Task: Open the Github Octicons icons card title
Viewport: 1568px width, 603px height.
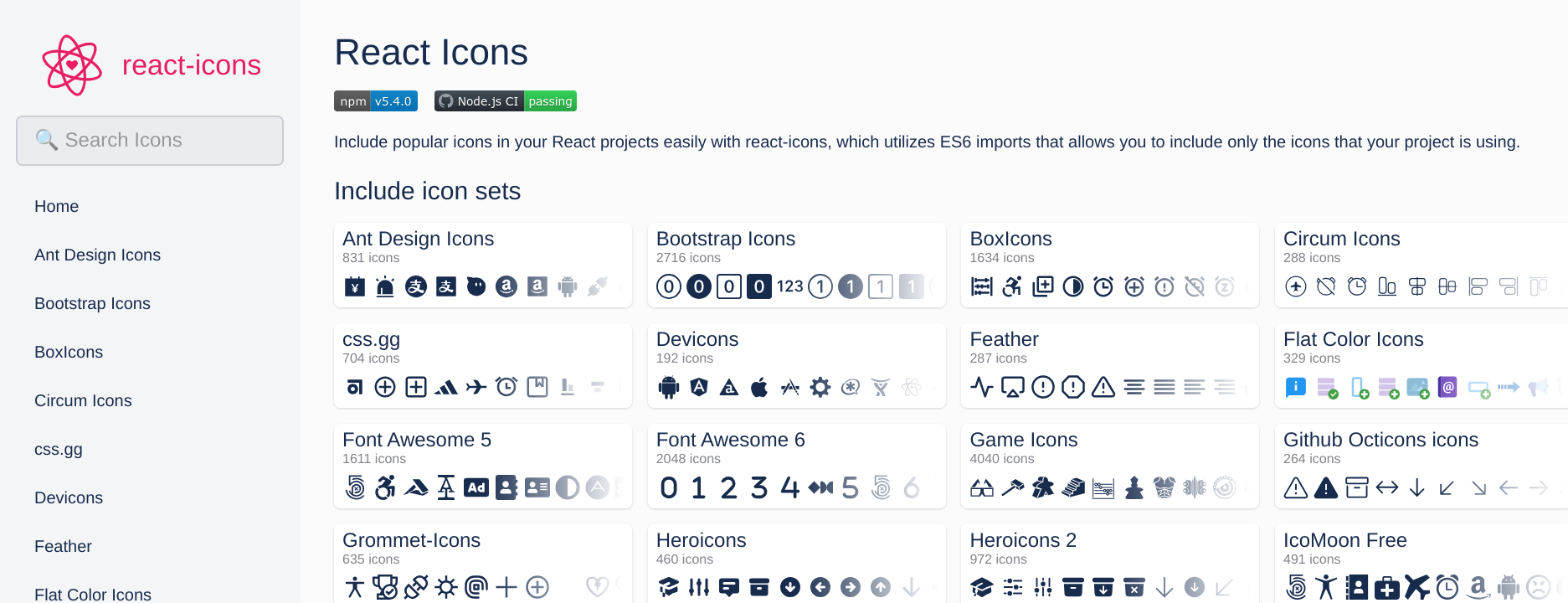Action: (x=1381, y=440)
